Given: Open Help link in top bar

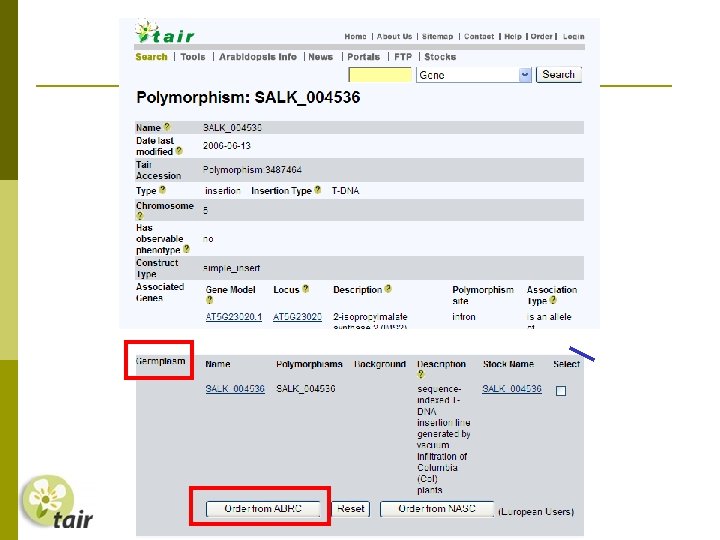Looking at the screenshot, I should coord(513,36).
